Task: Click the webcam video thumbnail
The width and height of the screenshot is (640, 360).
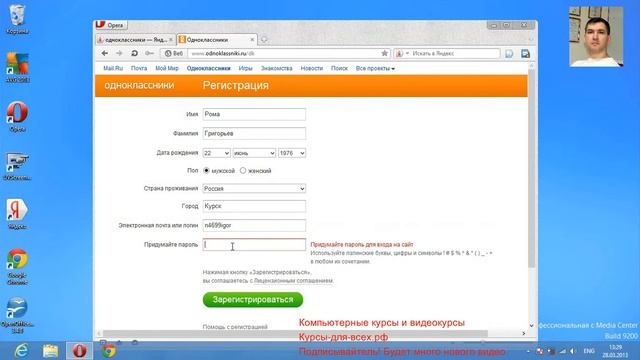Action: point(596,37)
